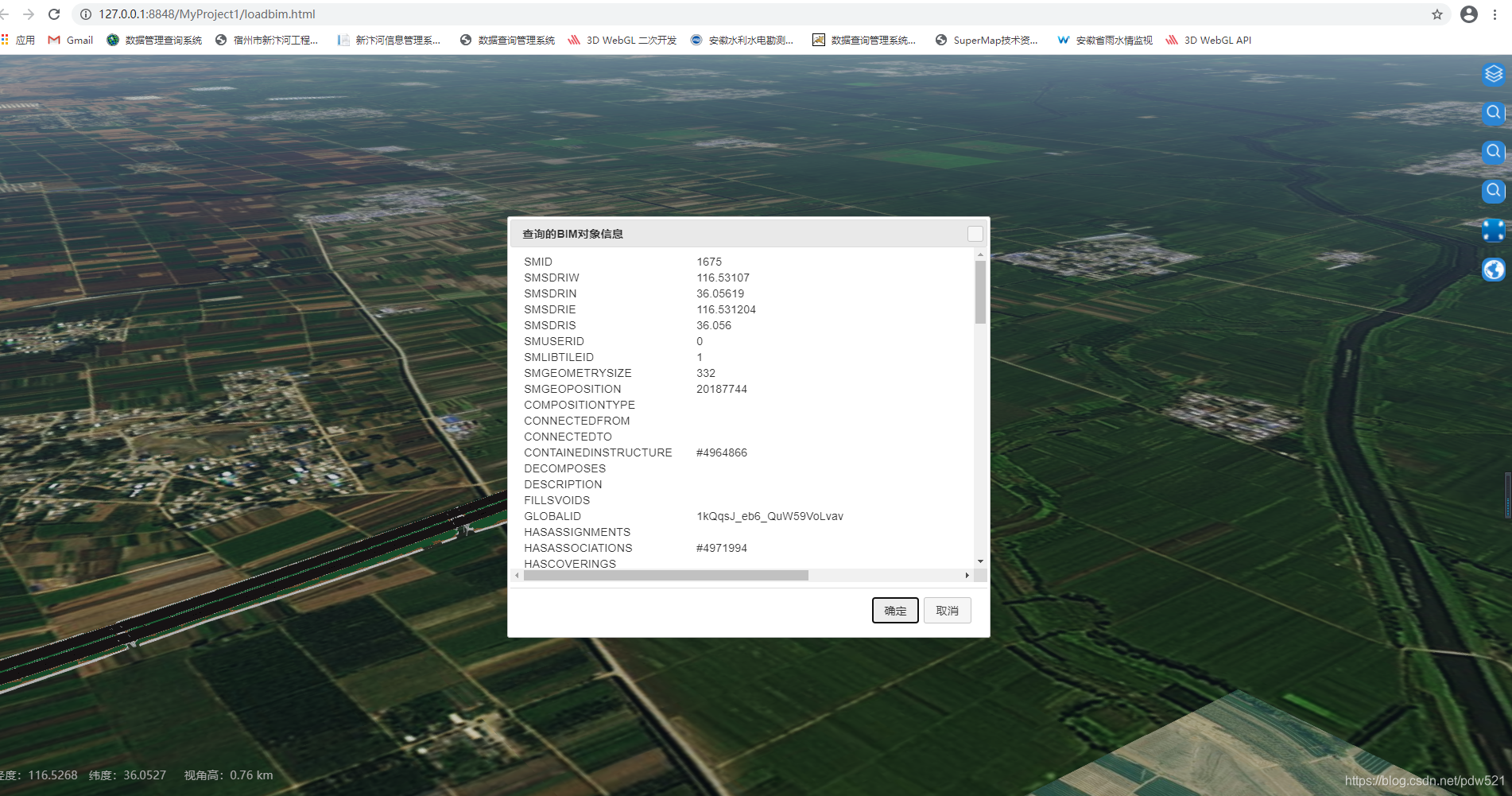The image size is (1512, 796).
Task: Click the DECOMPOSES field label
Action: (x=564, y=468)
